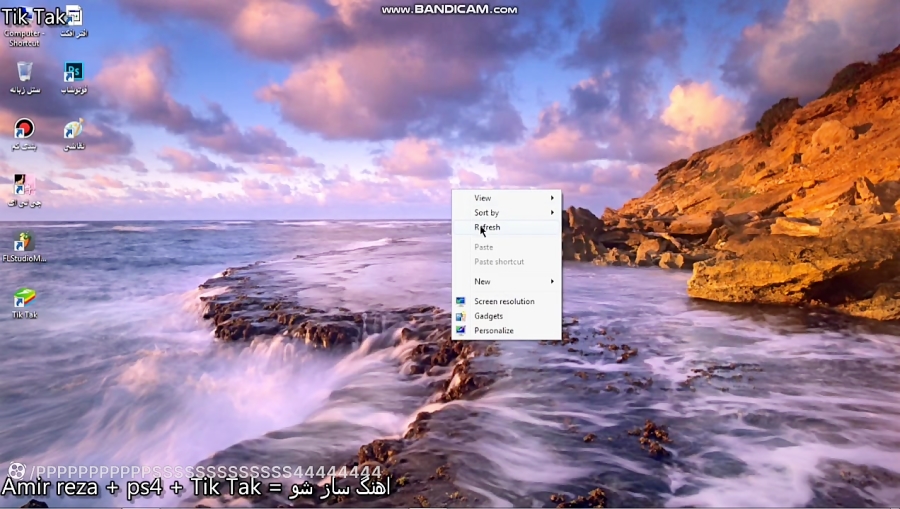Click the Screen resolution monitor icon

click(x=460, y=301)
